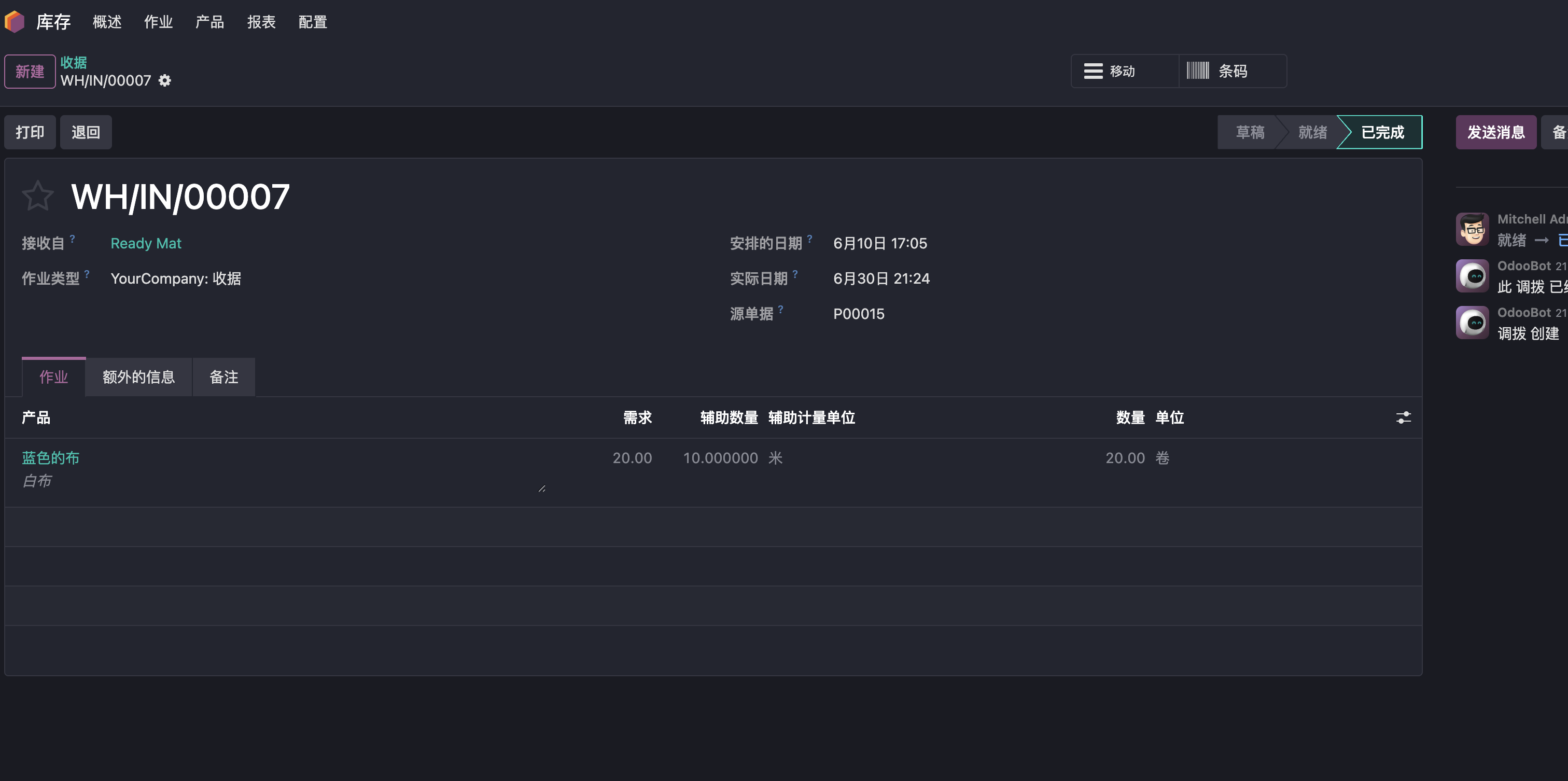This screenshot has height=781, width=1568.
Task: Click the 退回 button
Action: tap(86, 132)
